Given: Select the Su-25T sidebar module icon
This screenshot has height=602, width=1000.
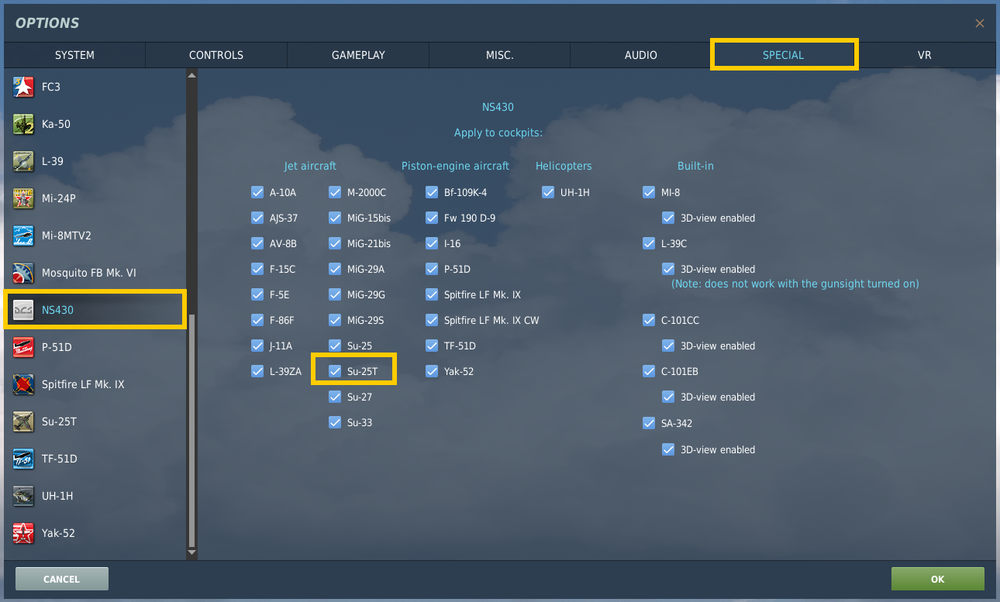Looking at the screenshot, I should click(23, 422).
